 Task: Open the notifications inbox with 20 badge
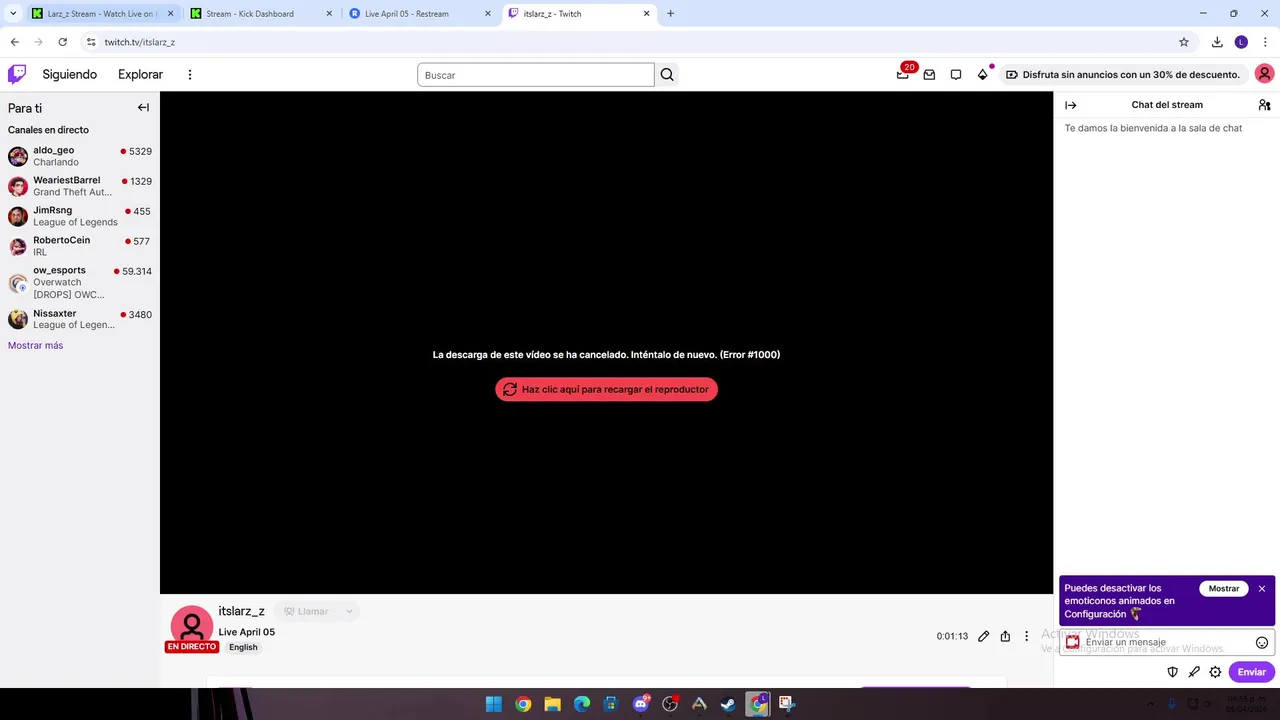point(903,74)
